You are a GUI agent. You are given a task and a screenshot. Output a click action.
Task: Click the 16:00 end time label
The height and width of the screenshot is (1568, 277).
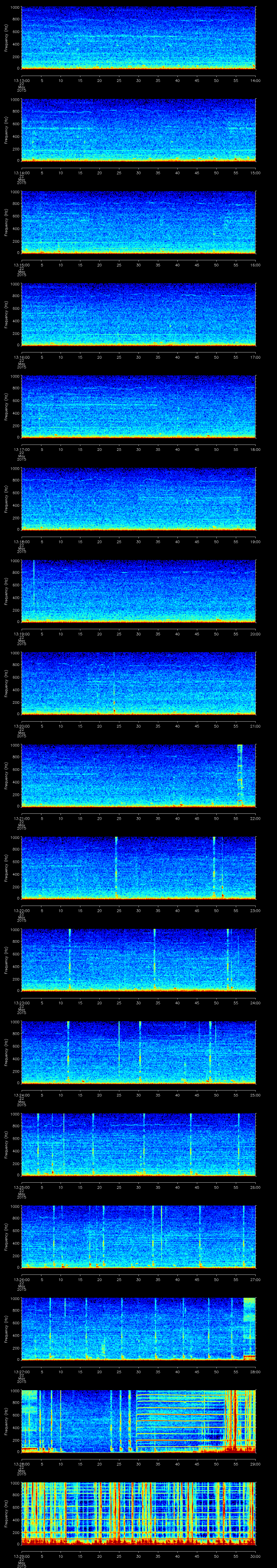(255, 265)
